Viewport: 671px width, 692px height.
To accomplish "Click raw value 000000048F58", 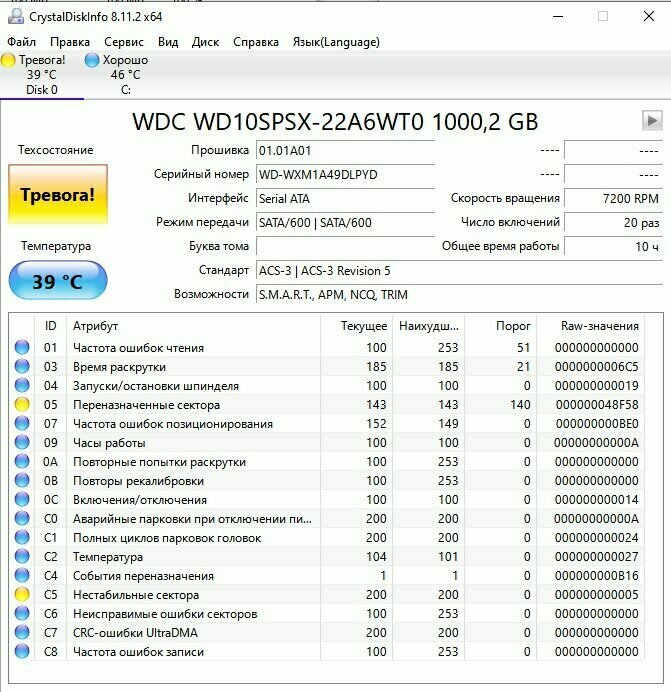I will (x=597, y=405).
